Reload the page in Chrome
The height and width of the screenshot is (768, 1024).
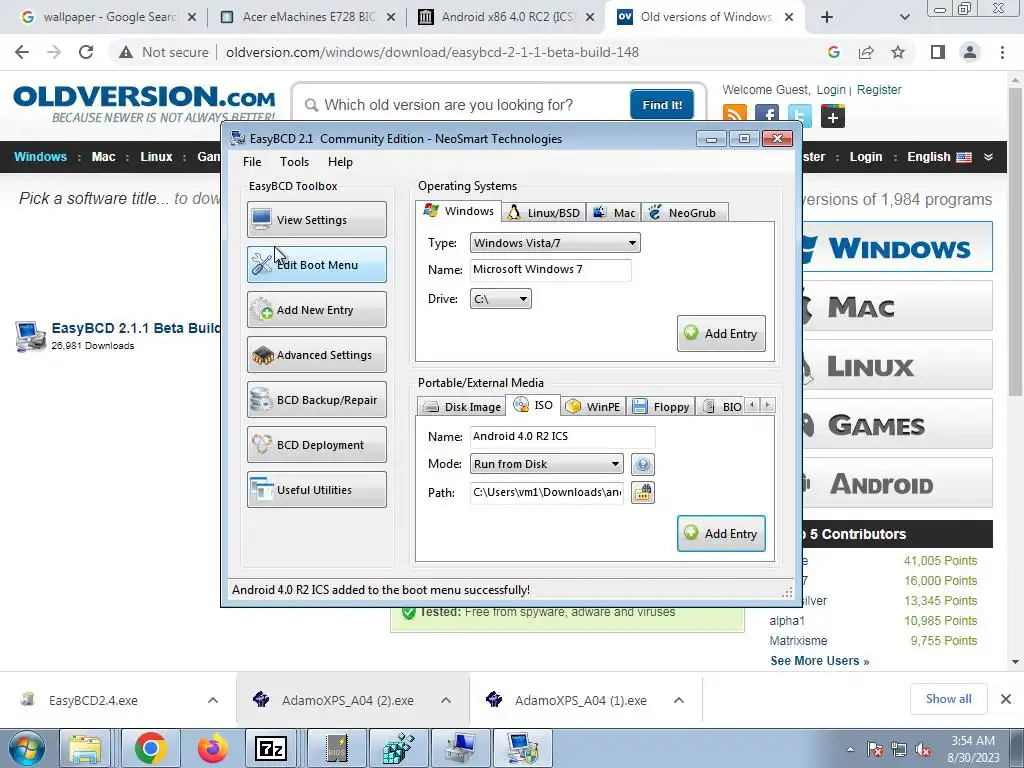click(86, 52)
